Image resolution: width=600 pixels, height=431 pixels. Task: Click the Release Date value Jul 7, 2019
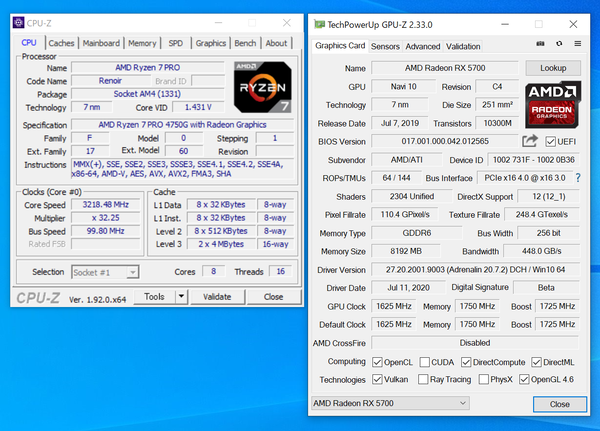coord(400,123)
